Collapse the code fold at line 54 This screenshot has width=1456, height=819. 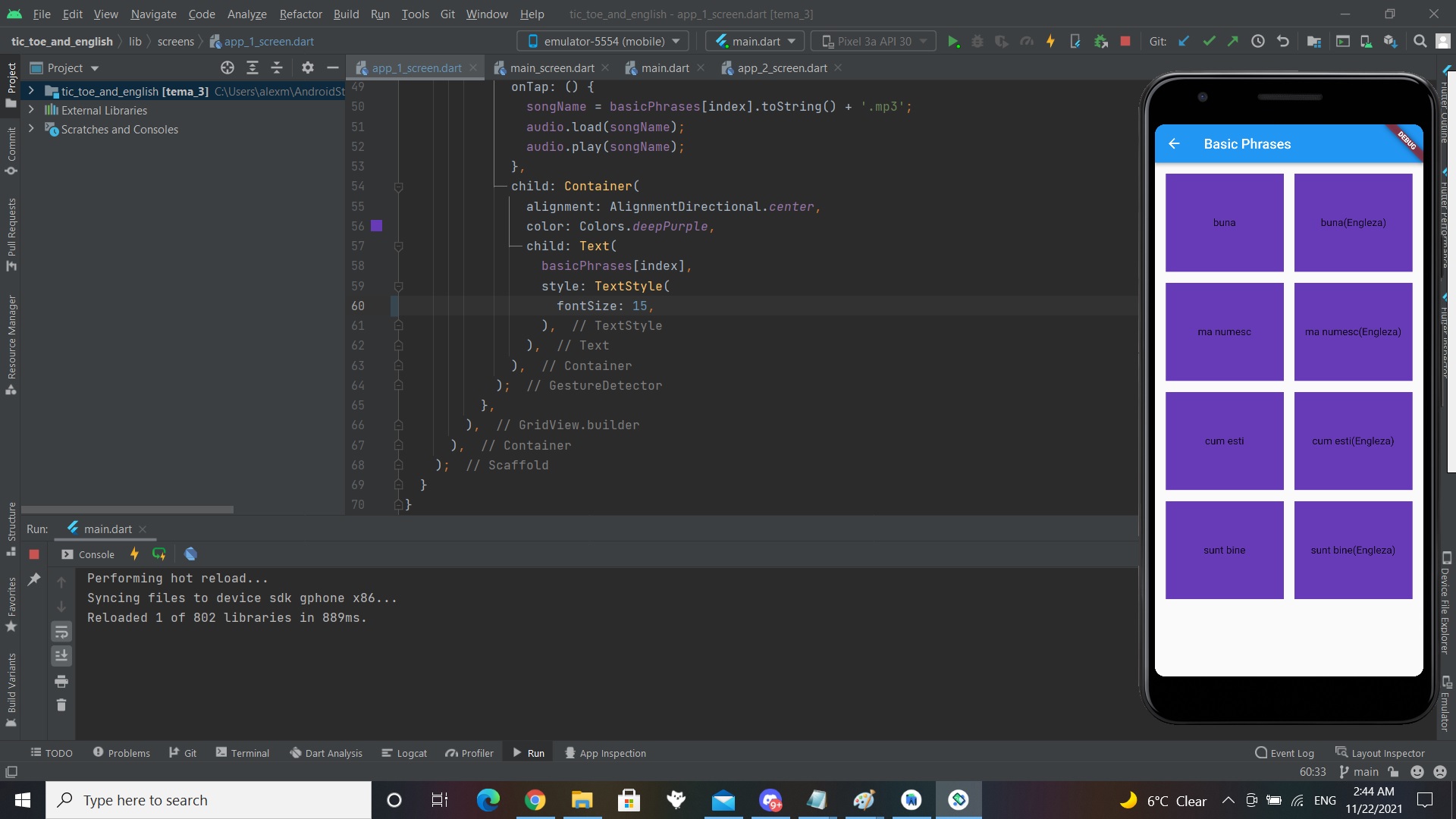point(398,187)
